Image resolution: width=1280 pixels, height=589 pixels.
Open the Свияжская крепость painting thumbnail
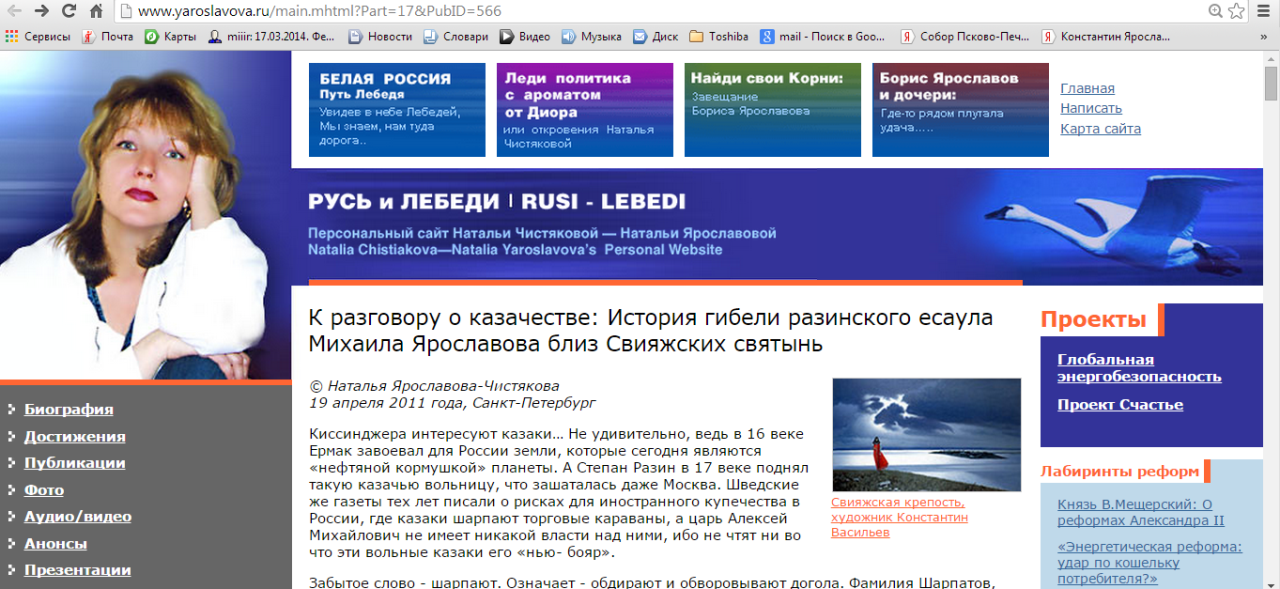coord(926,434)
